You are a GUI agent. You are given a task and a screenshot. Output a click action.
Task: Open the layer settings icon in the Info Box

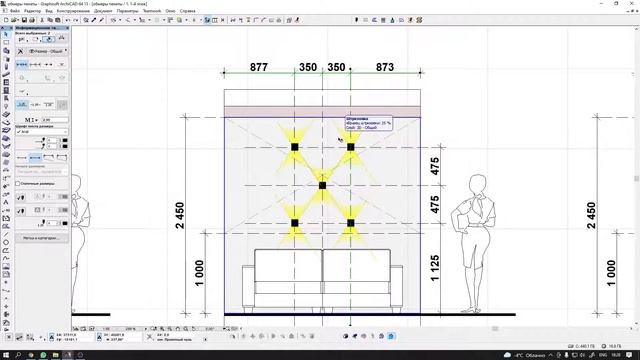(20, 51)
